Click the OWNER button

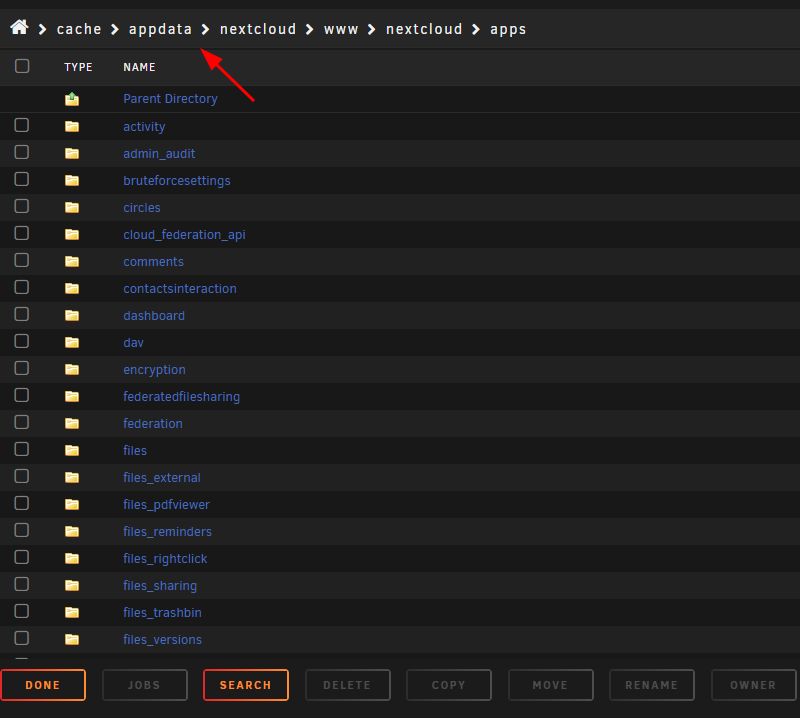754,685
